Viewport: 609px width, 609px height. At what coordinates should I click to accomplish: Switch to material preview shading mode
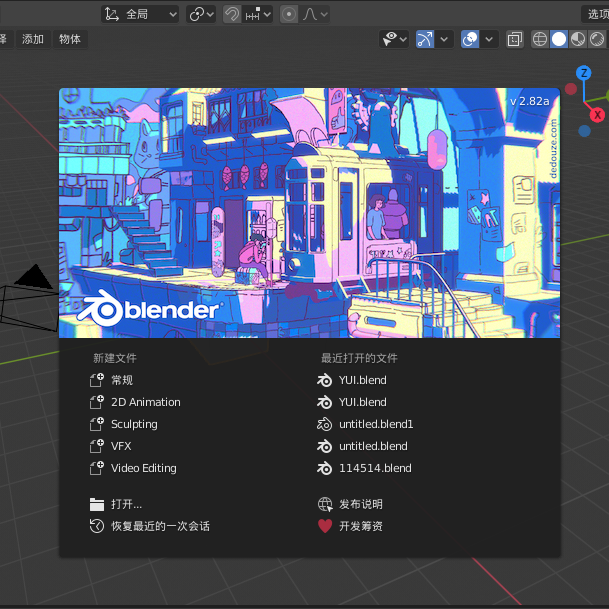pyautogui.click(x=578, y=39)
